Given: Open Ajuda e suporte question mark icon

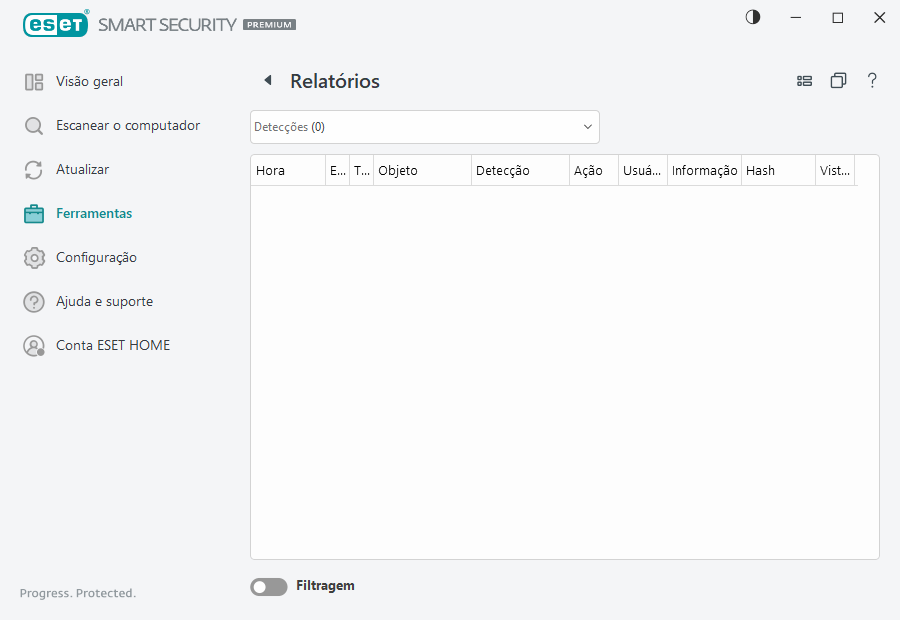Looking at the screenshot, I should [x=34, y=301].
